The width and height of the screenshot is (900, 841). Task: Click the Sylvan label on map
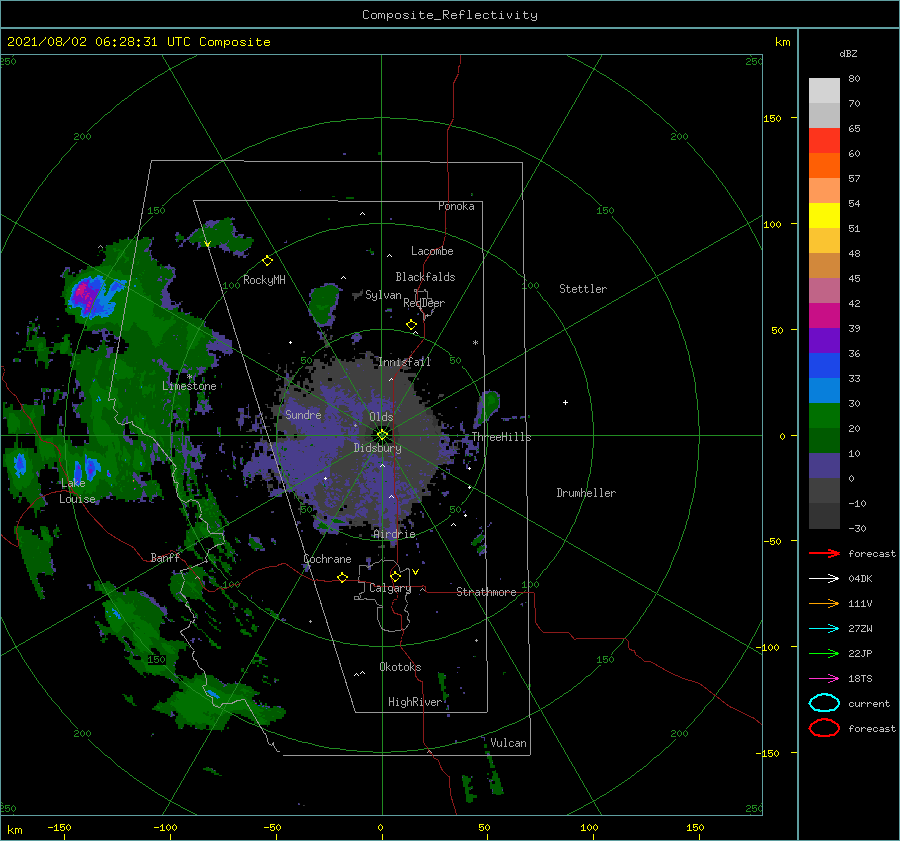[x=383, y=295]
